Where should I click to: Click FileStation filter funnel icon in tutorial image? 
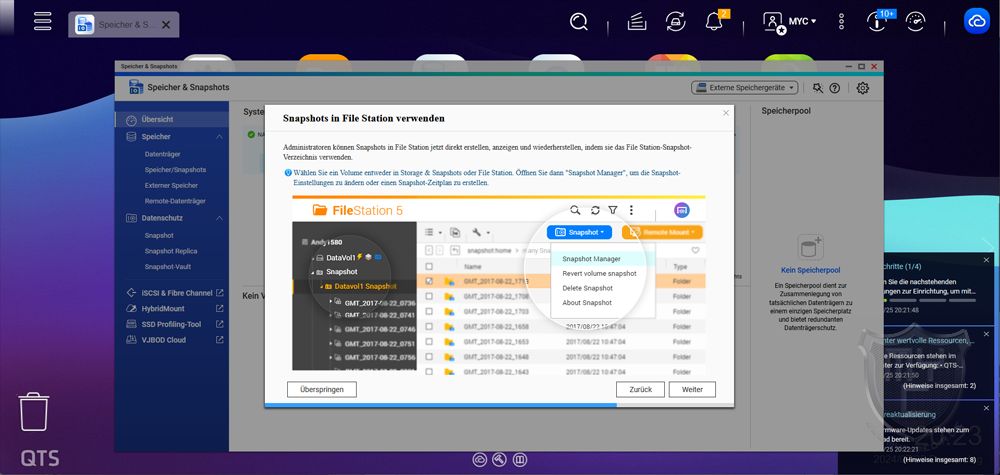coord(613,210)
